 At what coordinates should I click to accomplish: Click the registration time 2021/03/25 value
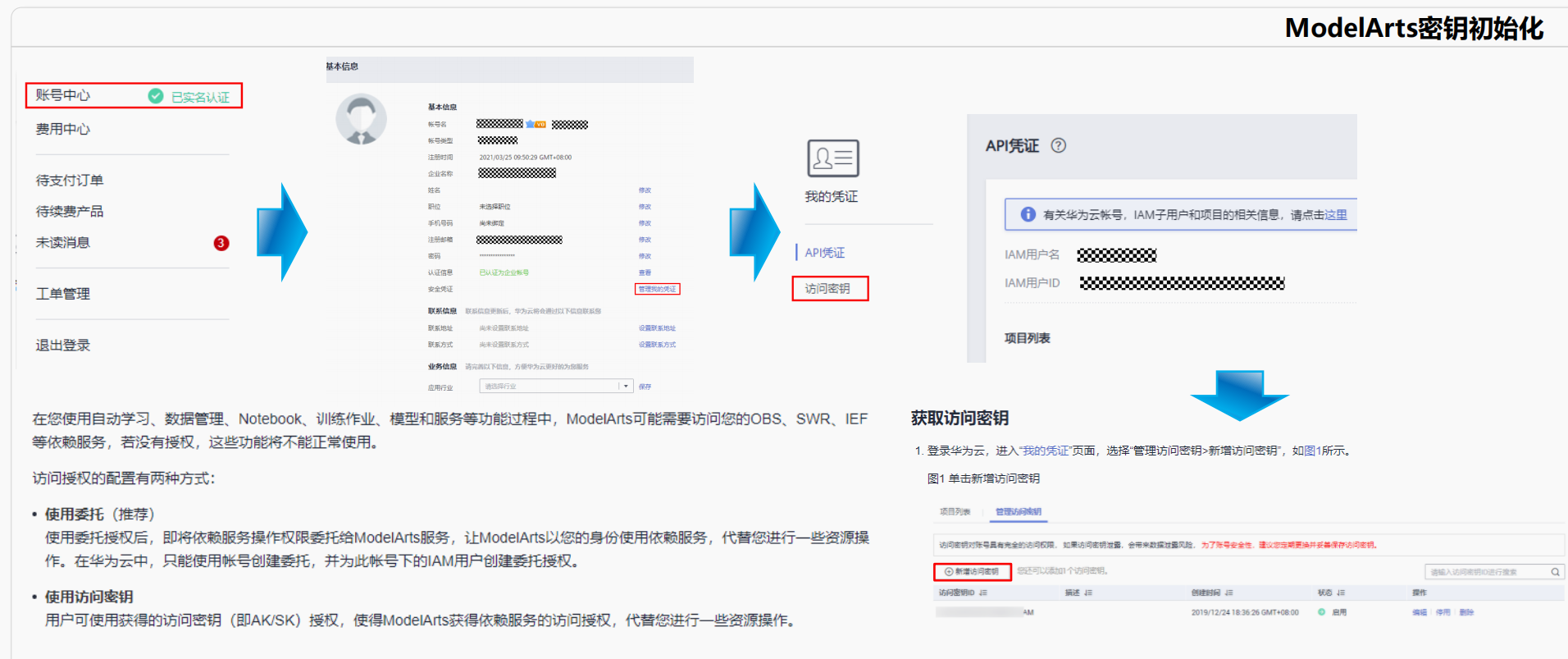[526, 158]
